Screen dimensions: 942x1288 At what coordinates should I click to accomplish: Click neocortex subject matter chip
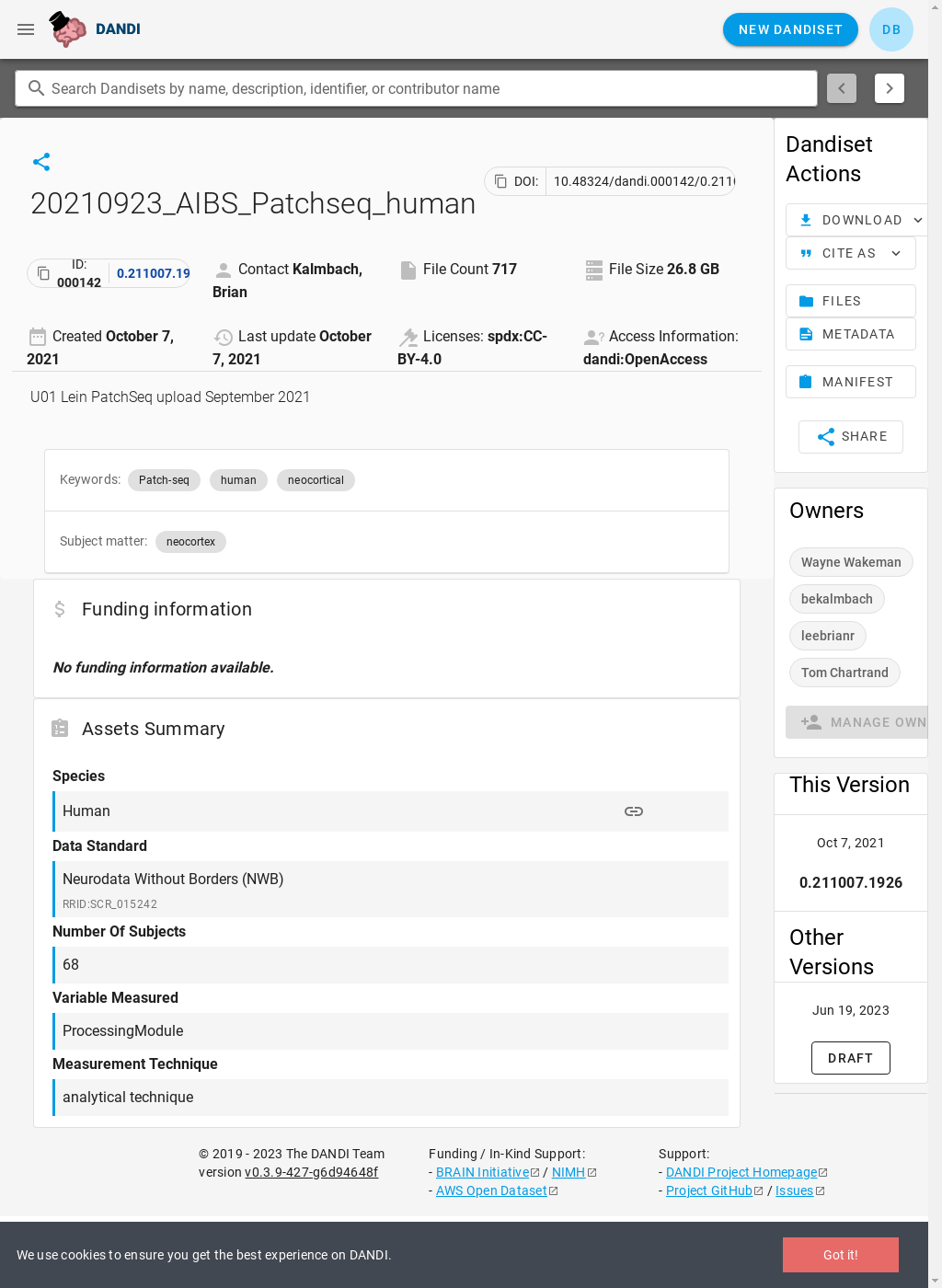click(x=190, y=542)
